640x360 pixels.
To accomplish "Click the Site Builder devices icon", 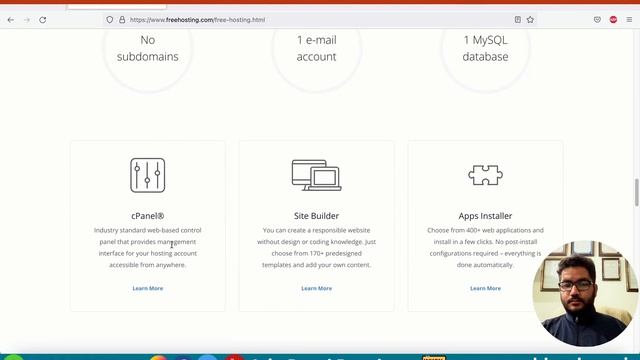I will point(316,175).
